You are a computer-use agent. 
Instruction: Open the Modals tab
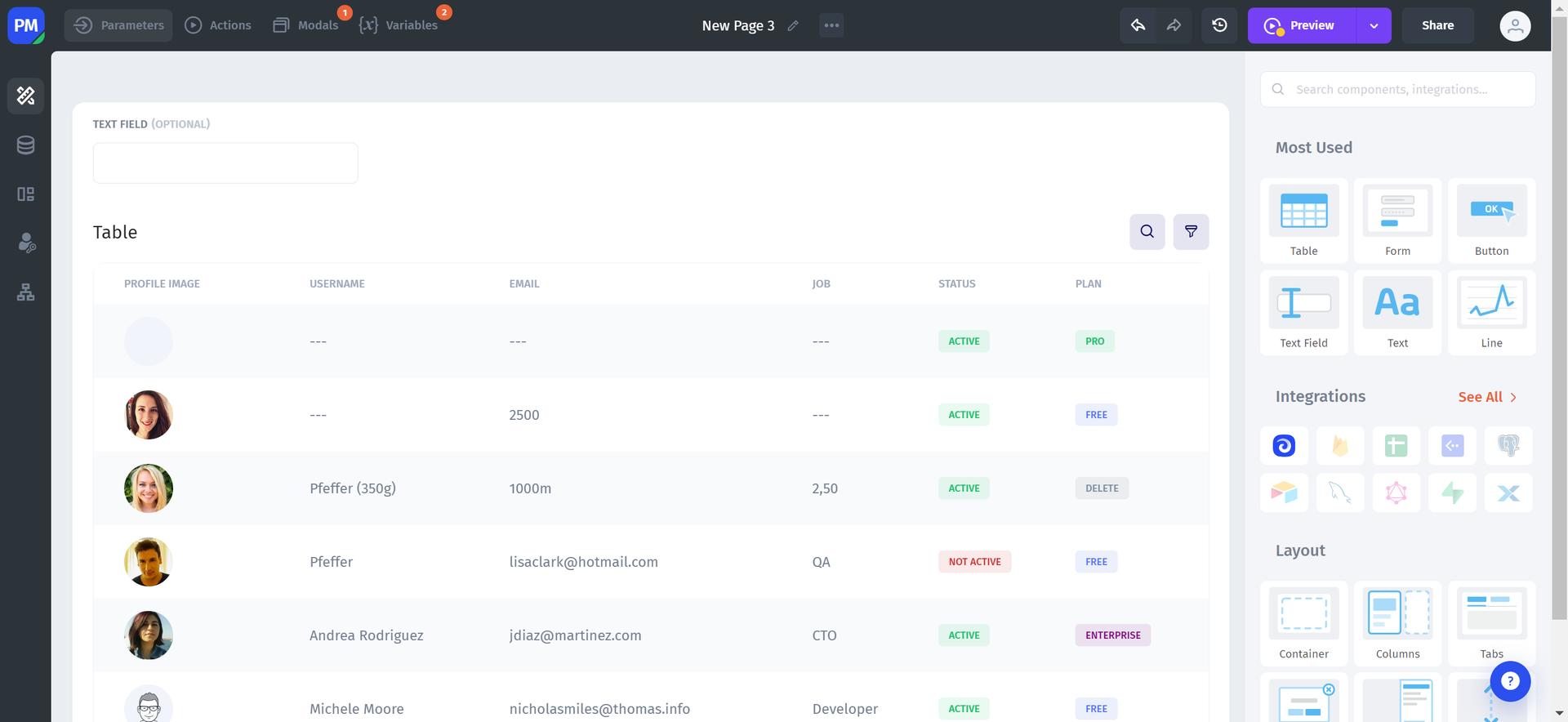click(x=306, y=25)
